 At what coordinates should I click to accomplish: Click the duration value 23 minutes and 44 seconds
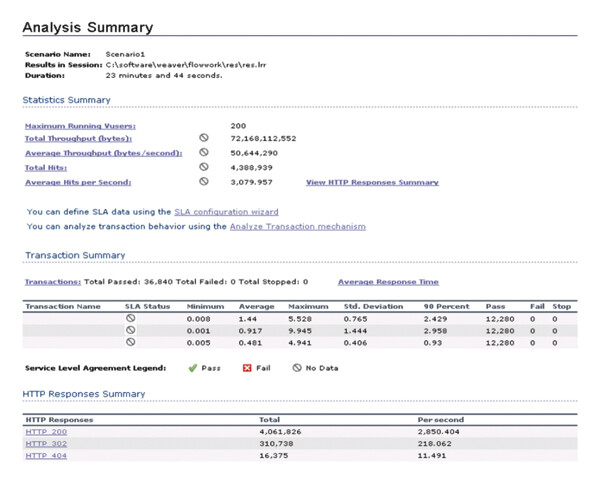click(x=164, y=75)
